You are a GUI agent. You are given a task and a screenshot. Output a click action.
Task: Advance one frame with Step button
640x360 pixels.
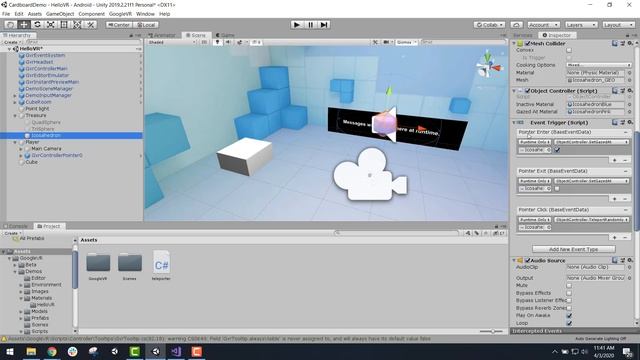click(324, 25)
